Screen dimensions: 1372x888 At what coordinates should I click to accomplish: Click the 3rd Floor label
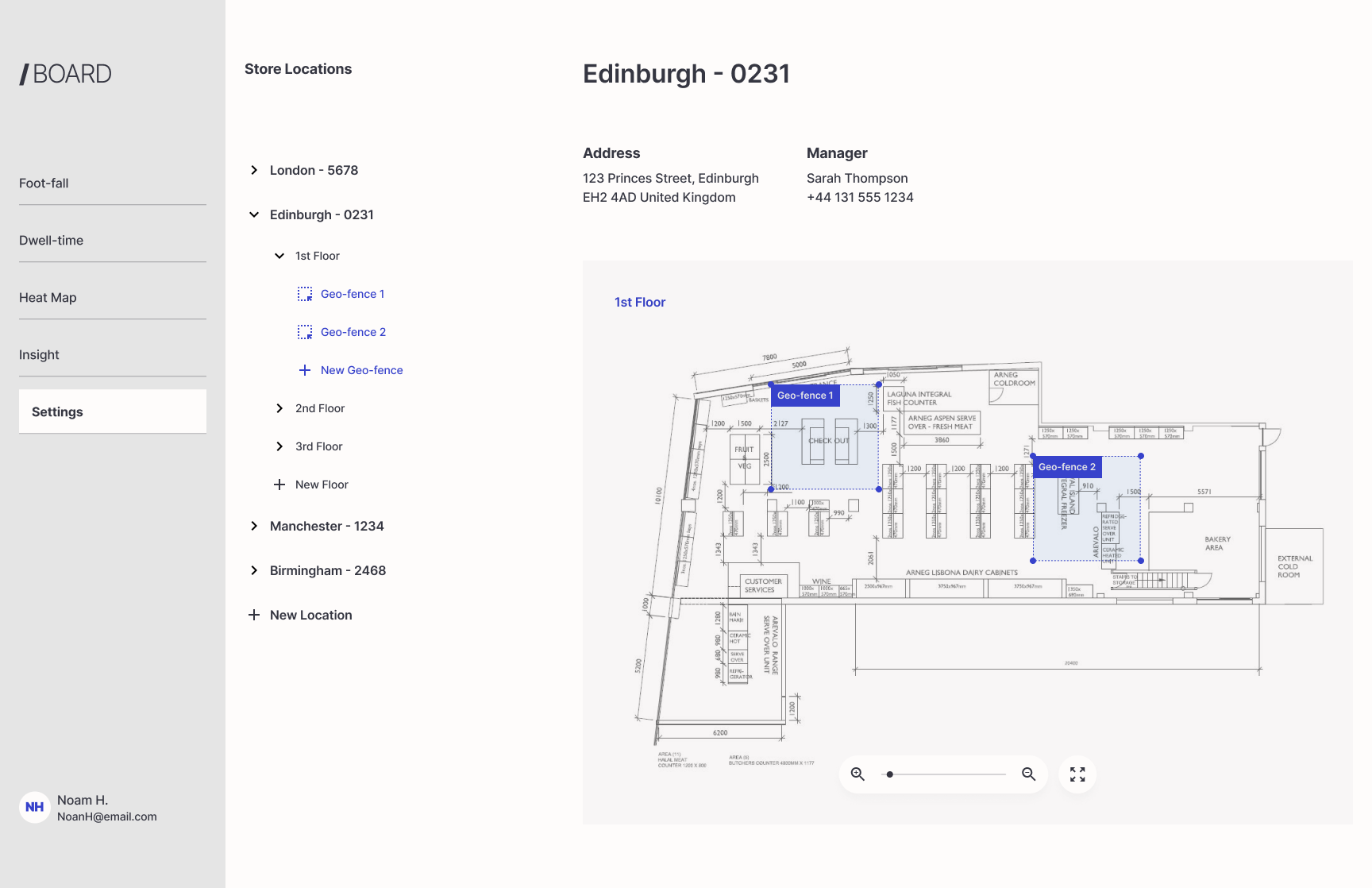pos(319,446)
